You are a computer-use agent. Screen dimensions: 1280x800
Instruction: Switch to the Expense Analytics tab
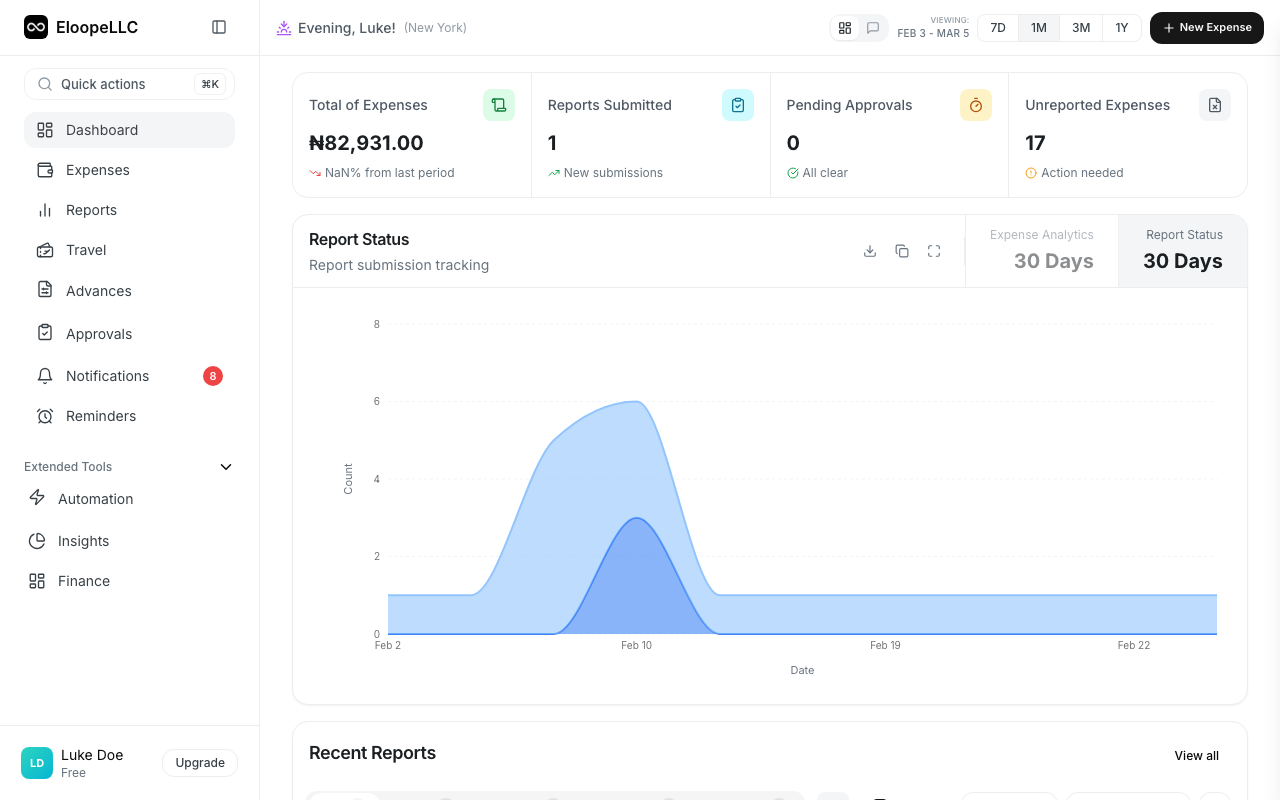[x=1041, y=251]
